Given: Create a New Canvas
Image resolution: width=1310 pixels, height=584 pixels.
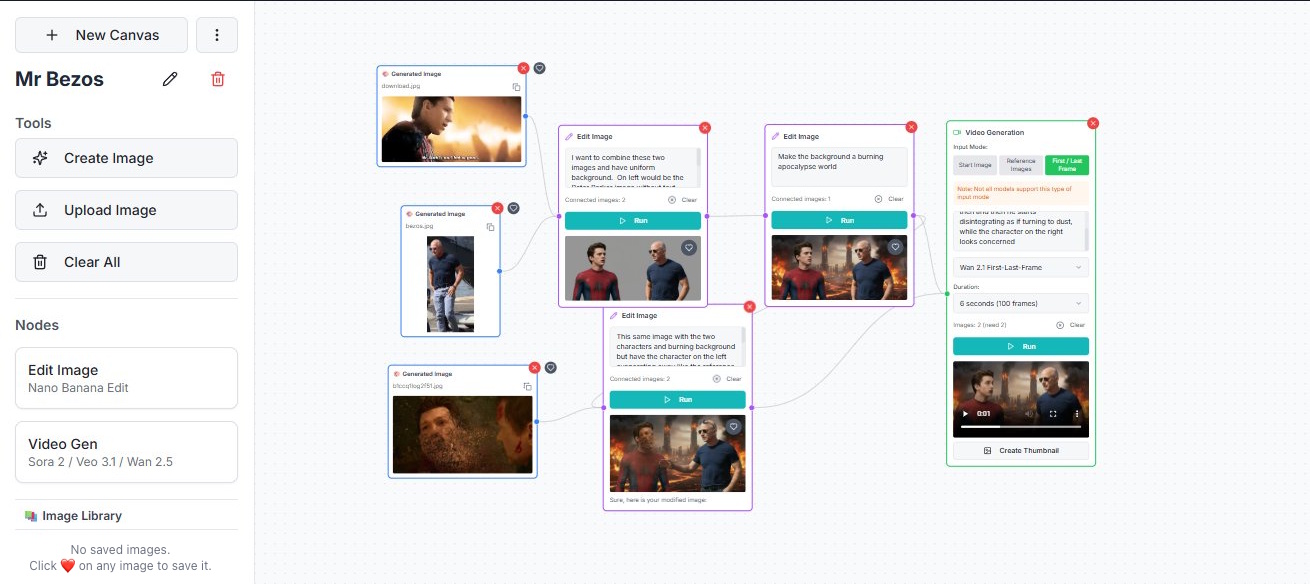Looking at the screenshot, I should click(101, 35).
